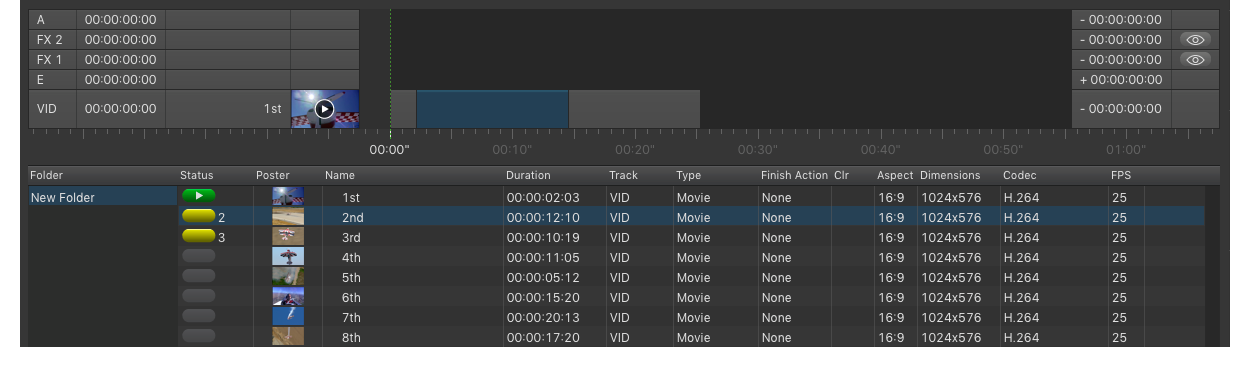Select poster thumbnail of 5th clip
This screenshot has width=1250, height=367.
point(288,277)
